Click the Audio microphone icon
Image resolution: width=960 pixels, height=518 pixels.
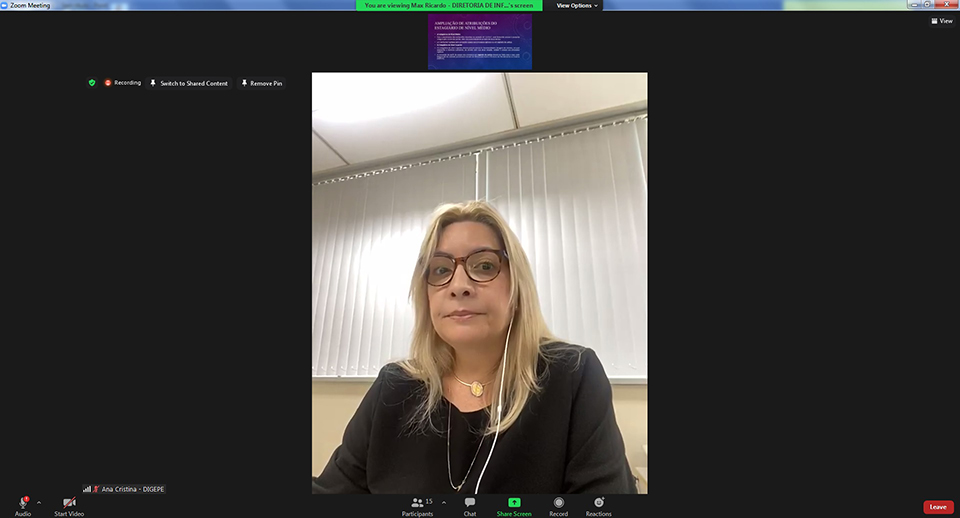(22, 502)
